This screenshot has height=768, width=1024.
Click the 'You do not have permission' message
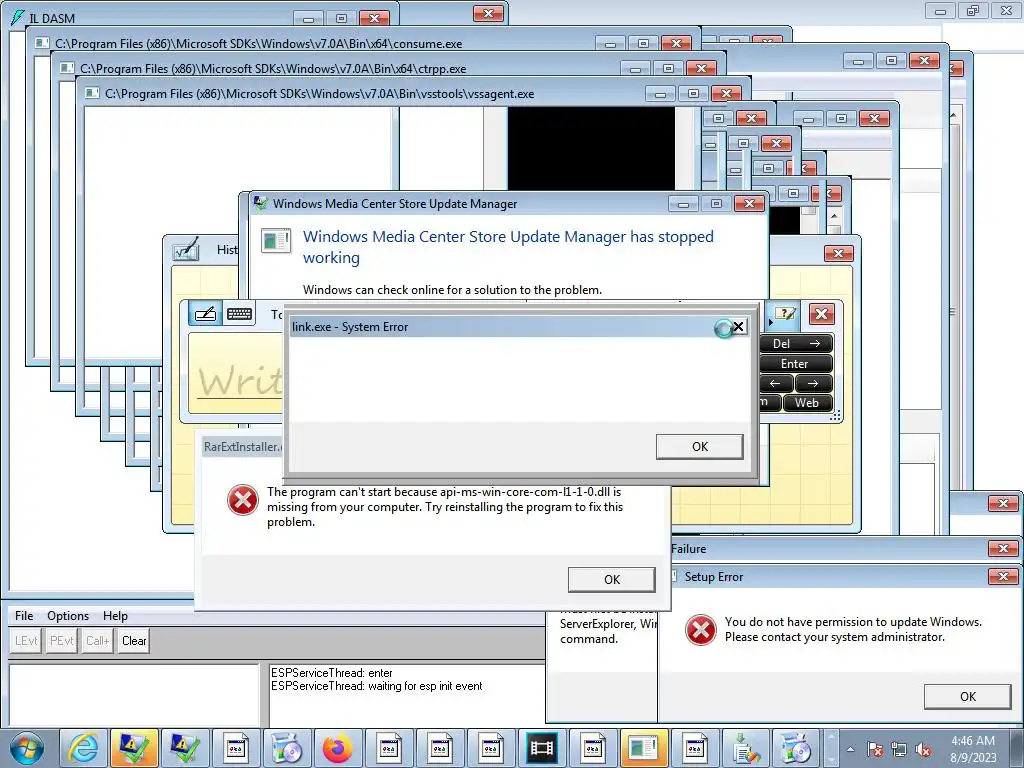pyautogui.click(x=853, y=629)
